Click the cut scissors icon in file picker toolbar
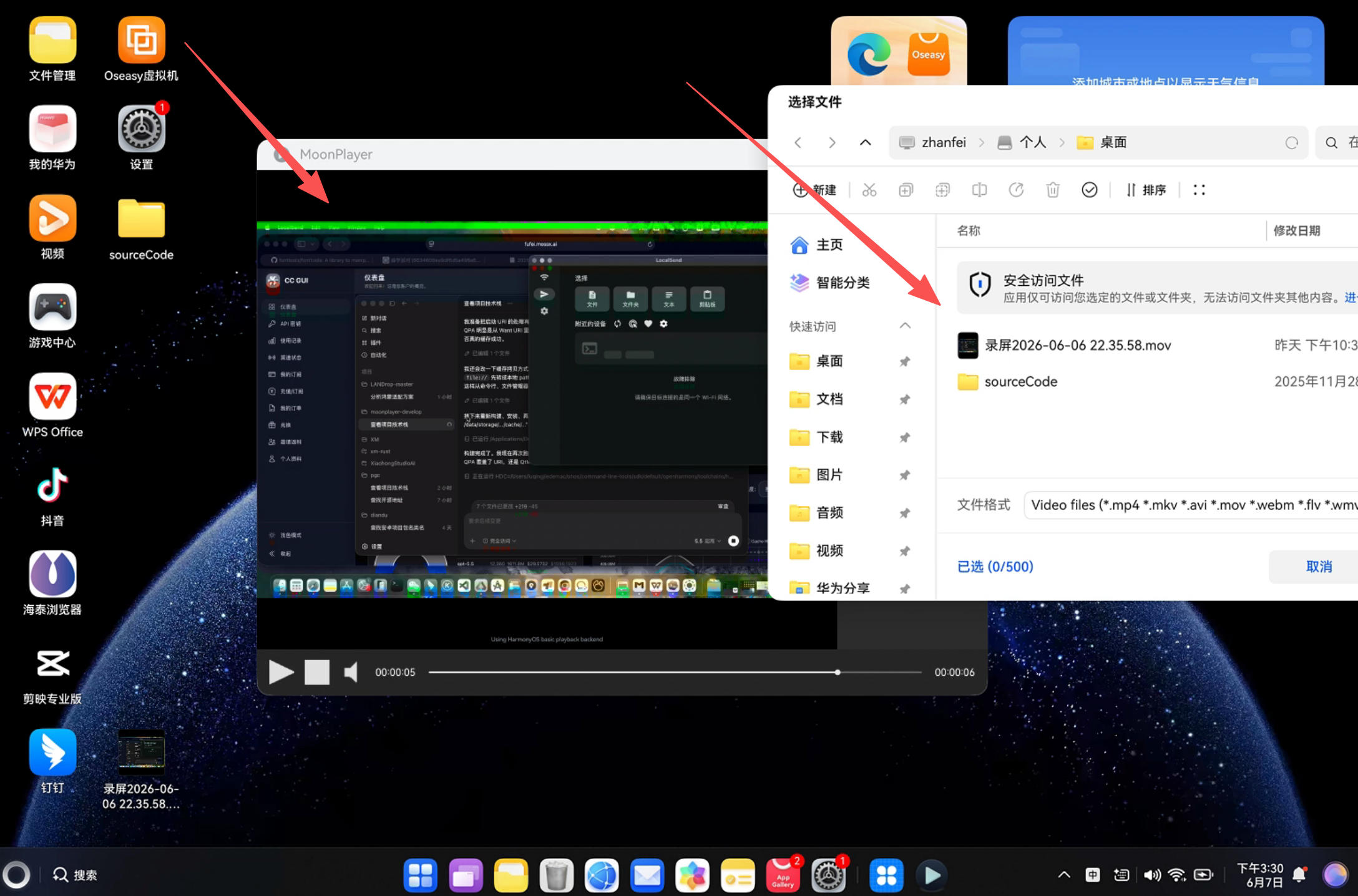The image size is (1358, 896). pos(869,190)
